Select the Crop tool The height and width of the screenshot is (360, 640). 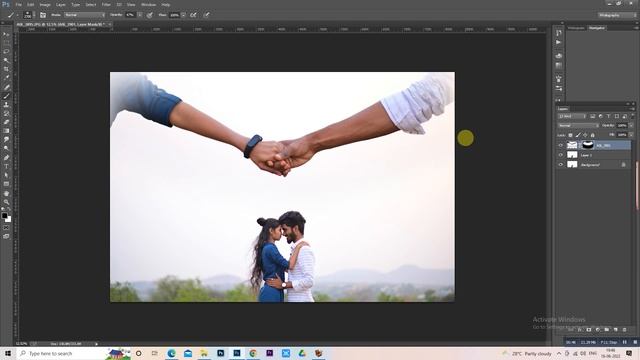tap(6, 69)
